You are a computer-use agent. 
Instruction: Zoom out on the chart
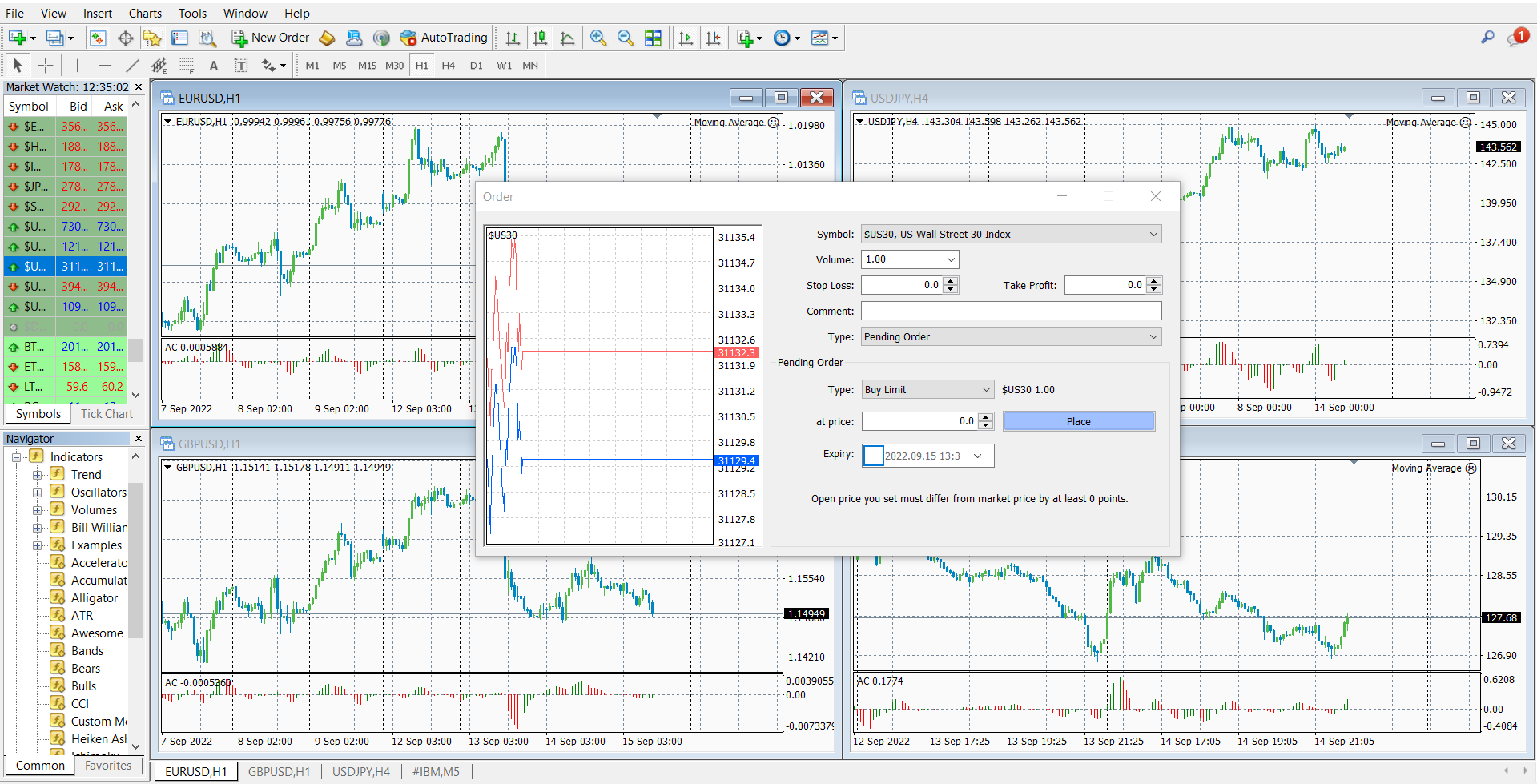626,38
